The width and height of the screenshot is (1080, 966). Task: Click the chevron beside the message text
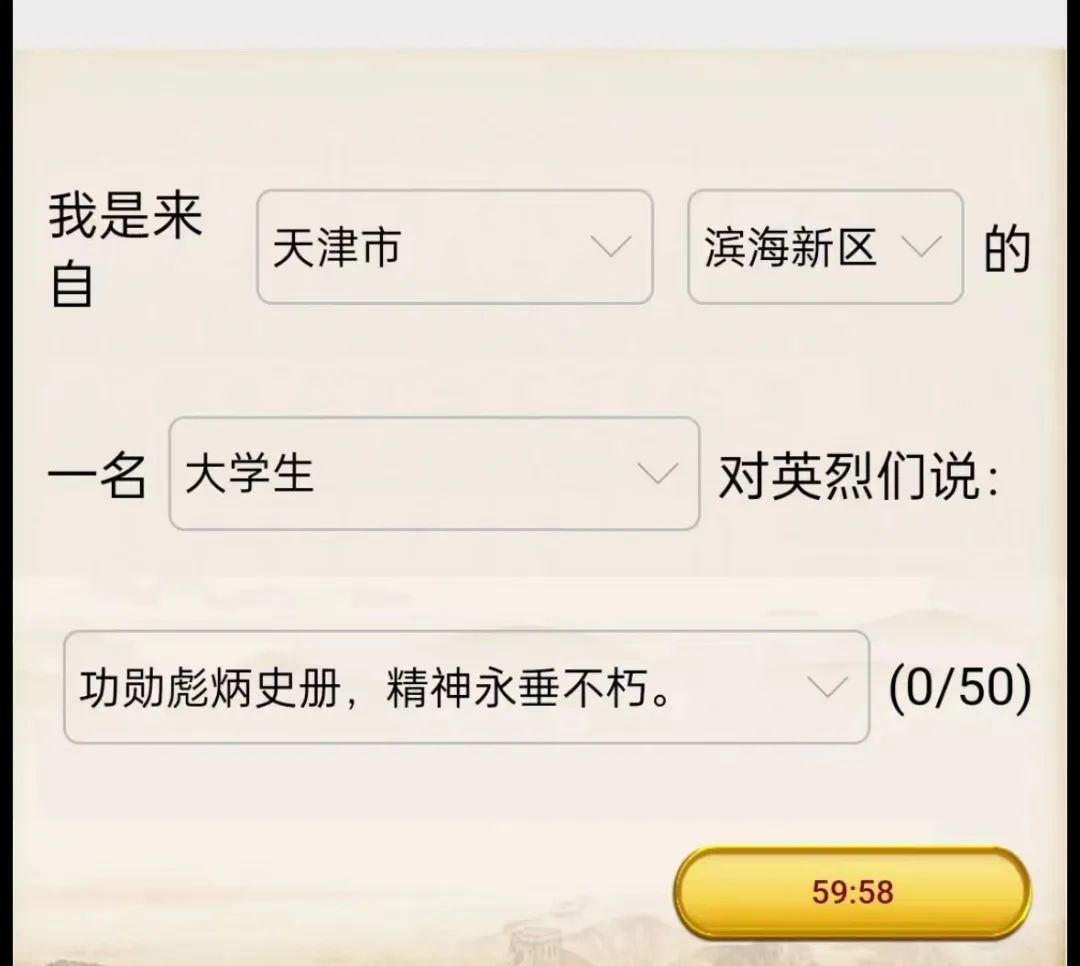pyautogui.click(x=827, y=687)
